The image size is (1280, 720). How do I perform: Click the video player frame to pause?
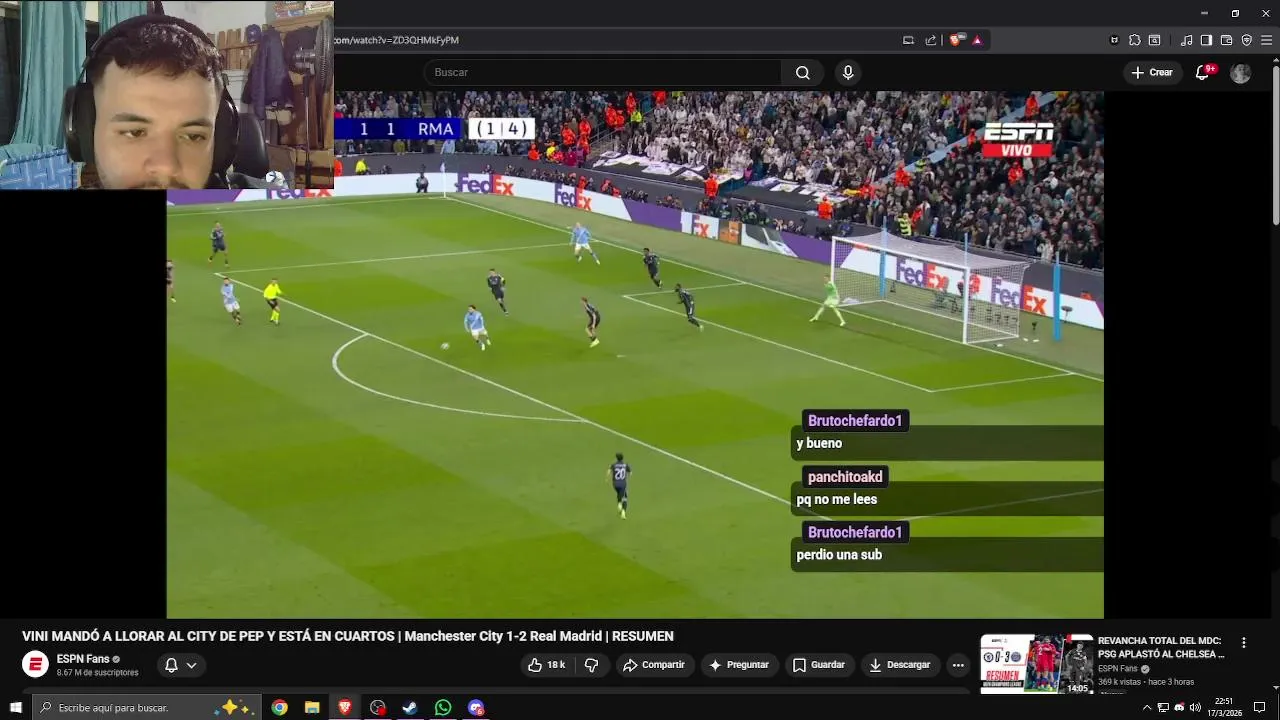(635, 355)
